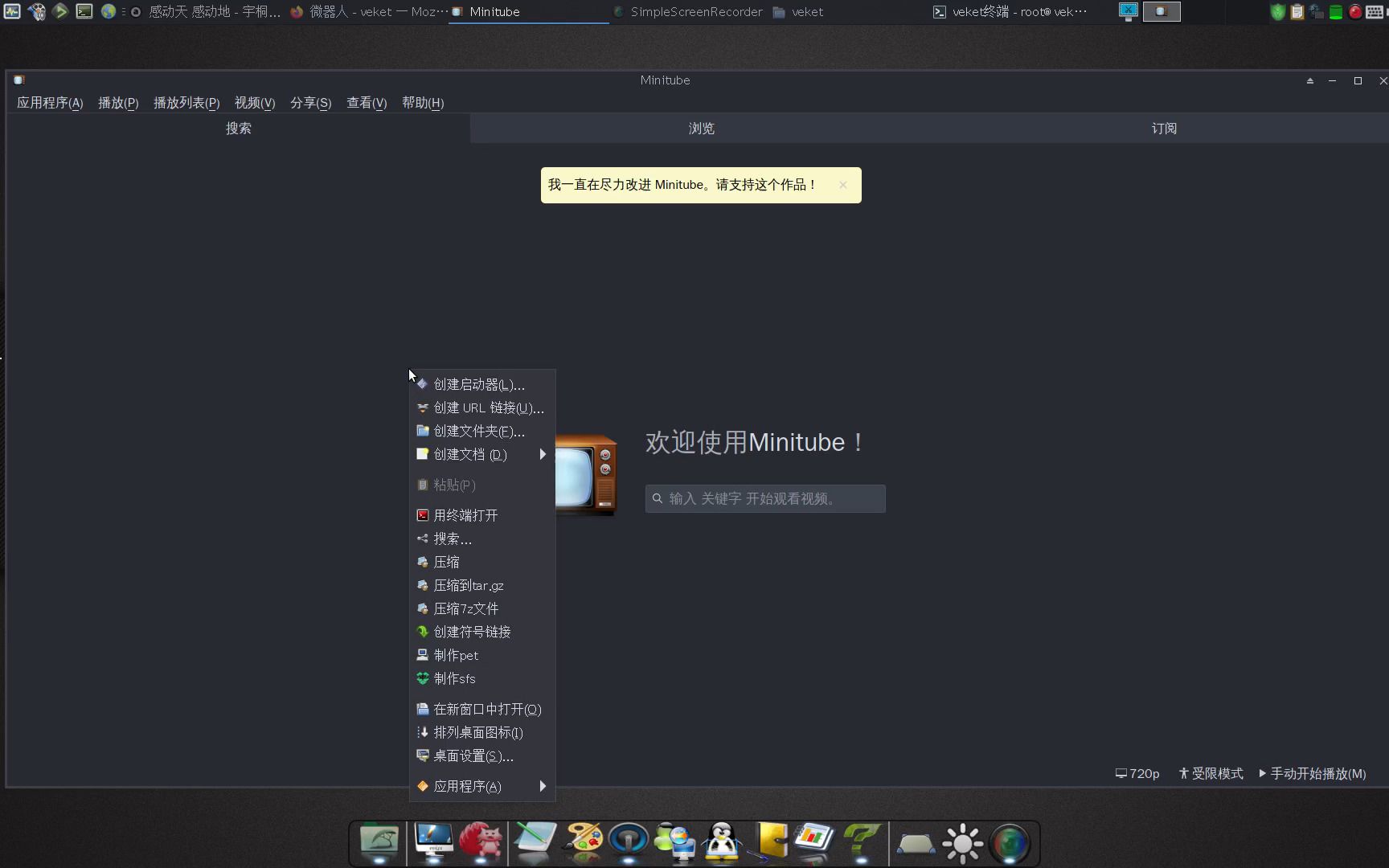This screenshot has width=1389, height=868.
Task: Open the clipboard tray icon
Action: (1297, 12)
